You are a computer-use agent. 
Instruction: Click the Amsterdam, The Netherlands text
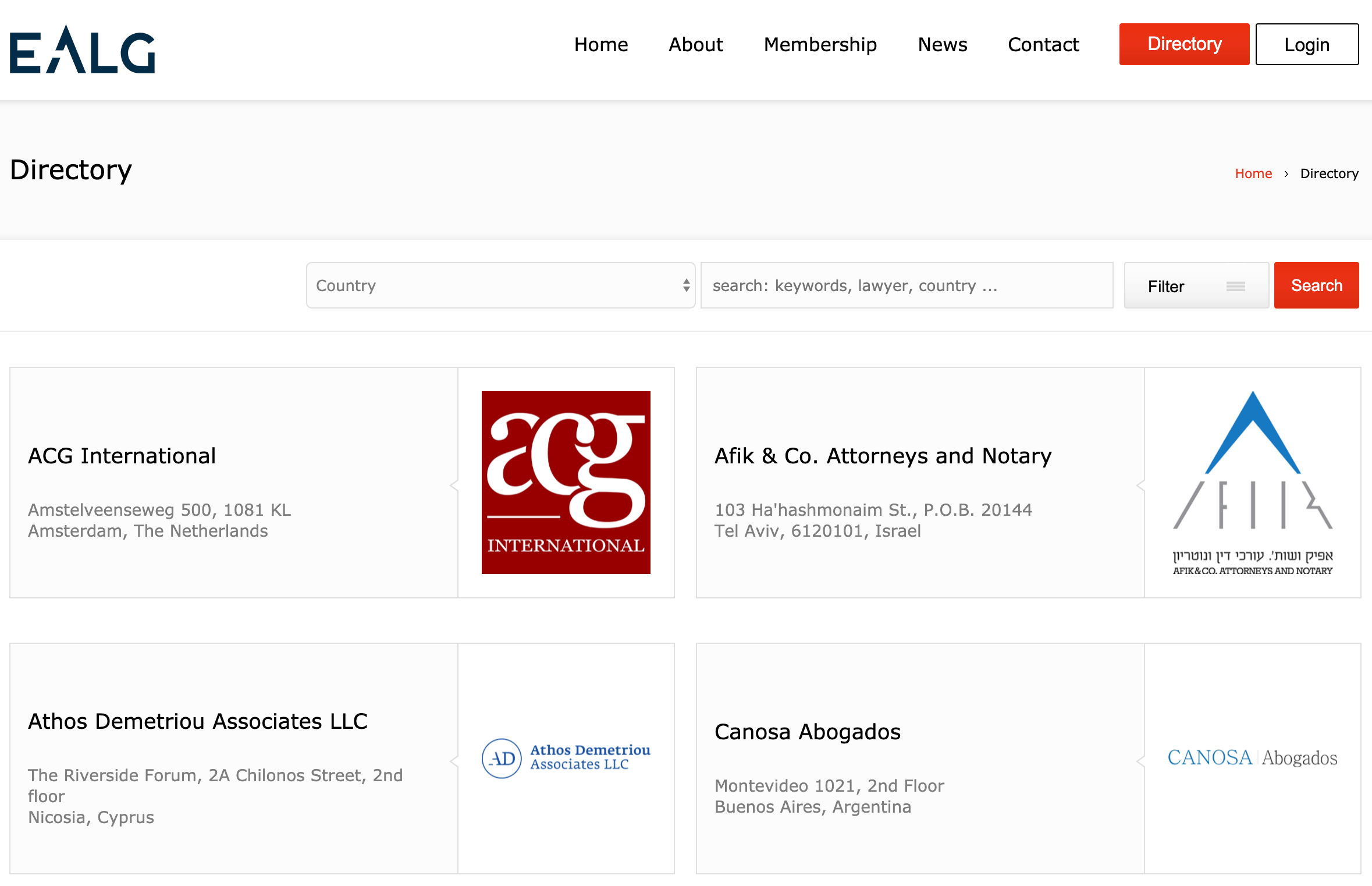point(148,531)
